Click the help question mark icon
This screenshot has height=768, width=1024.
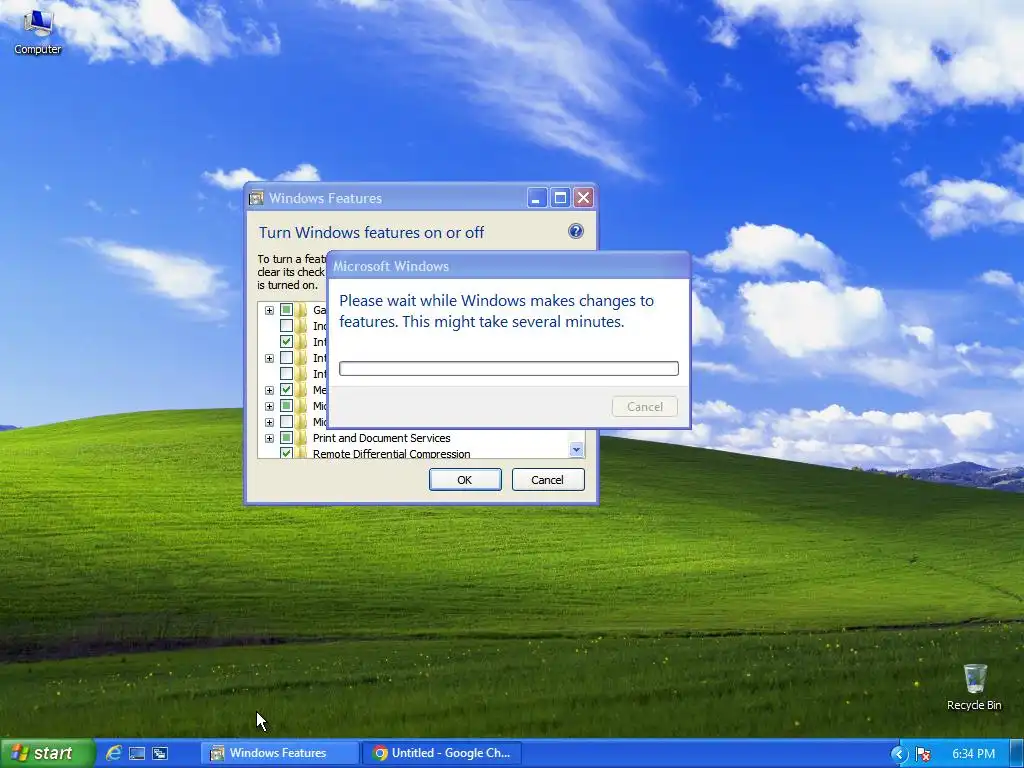tap(575, 231)
